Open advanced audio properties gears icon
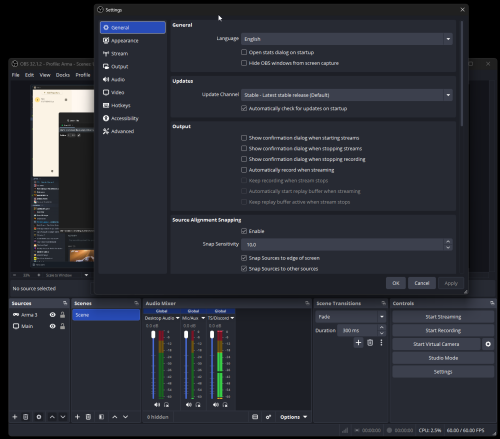Viewport: 500px width, 439px height. pos(268,417)
